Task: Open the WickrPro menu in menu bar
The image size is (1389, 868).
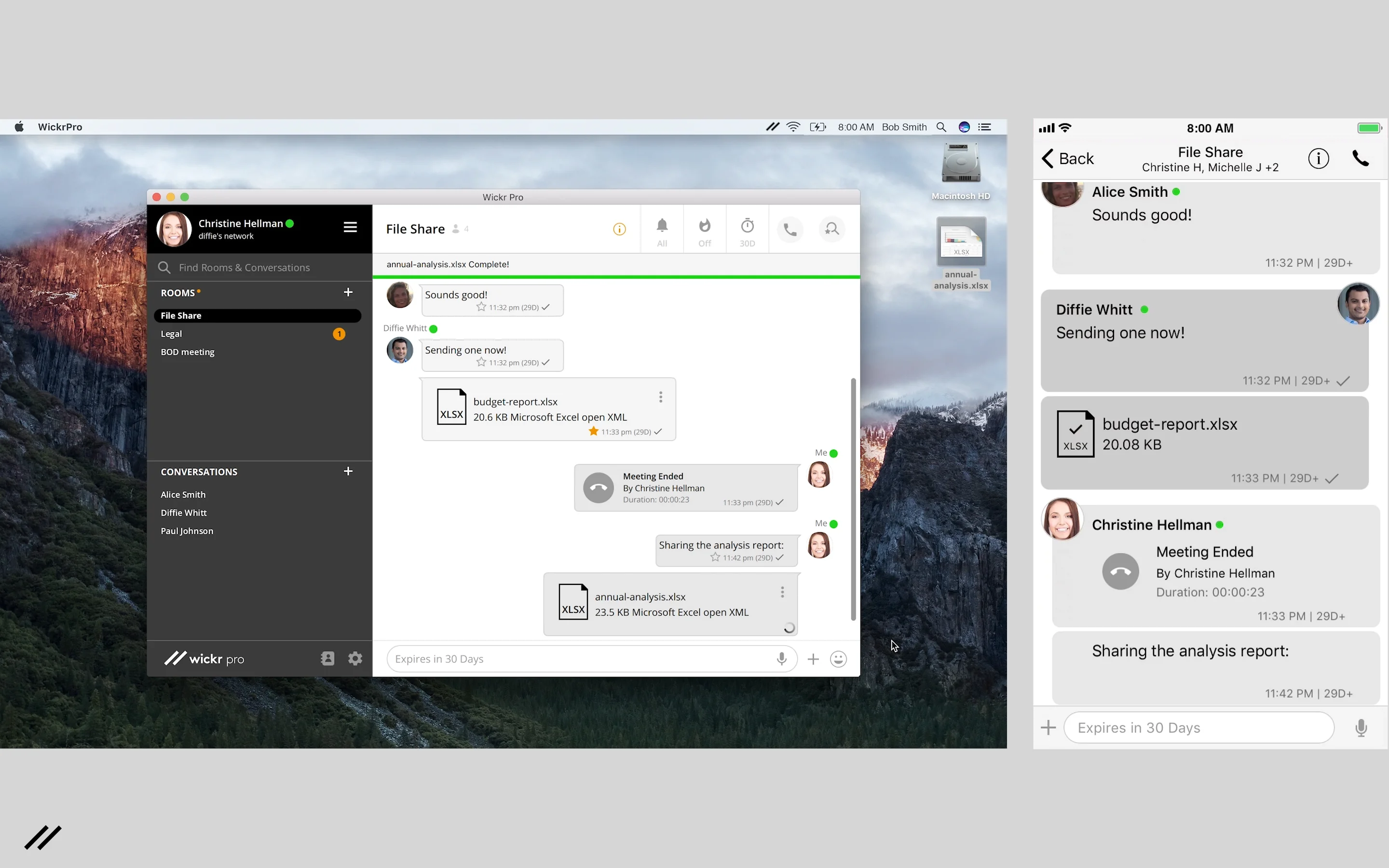Action: (60, 127)
